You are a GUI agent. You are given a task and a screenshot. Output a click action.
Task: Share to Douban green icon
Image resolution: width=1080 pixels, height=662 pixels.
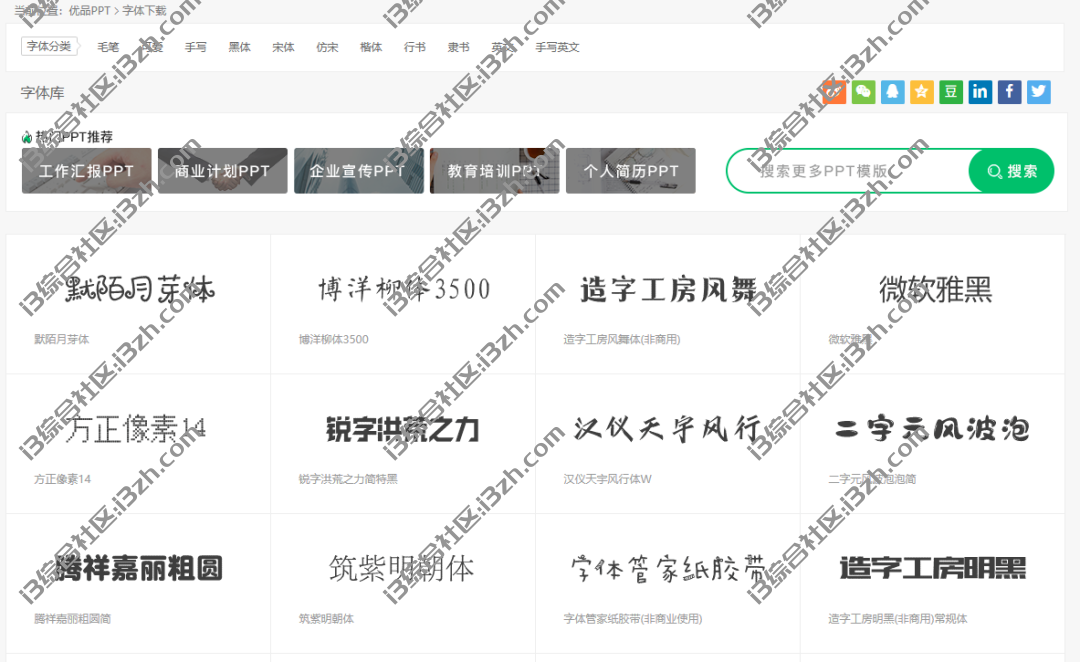(x=951, y=92)
